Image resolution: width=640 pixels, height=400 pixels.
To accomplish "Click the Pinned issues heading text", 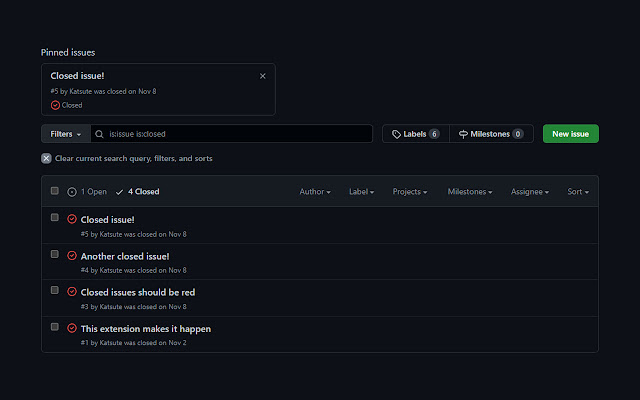I will (68, 53).
